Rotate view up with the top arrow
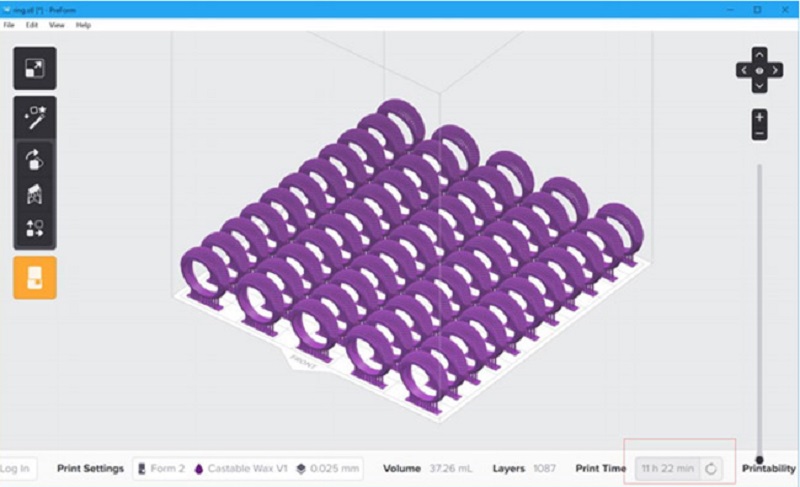This screenshot has height=487, width=800. [x=760, y=54]
